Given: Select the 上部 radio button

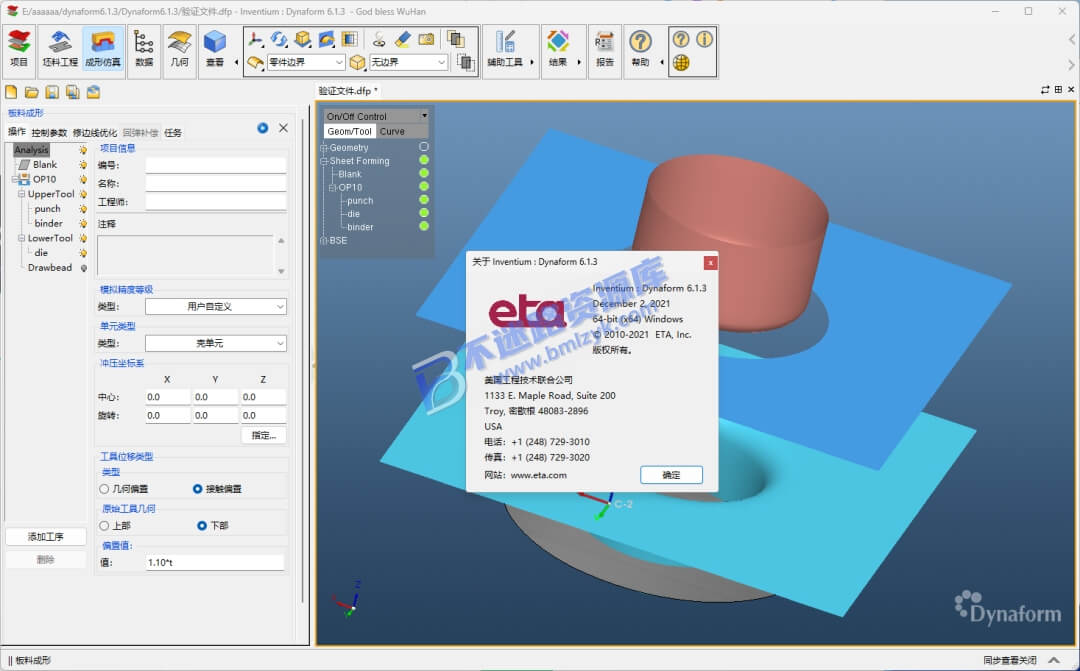Looking at the screenshot, I should point(104,526).
